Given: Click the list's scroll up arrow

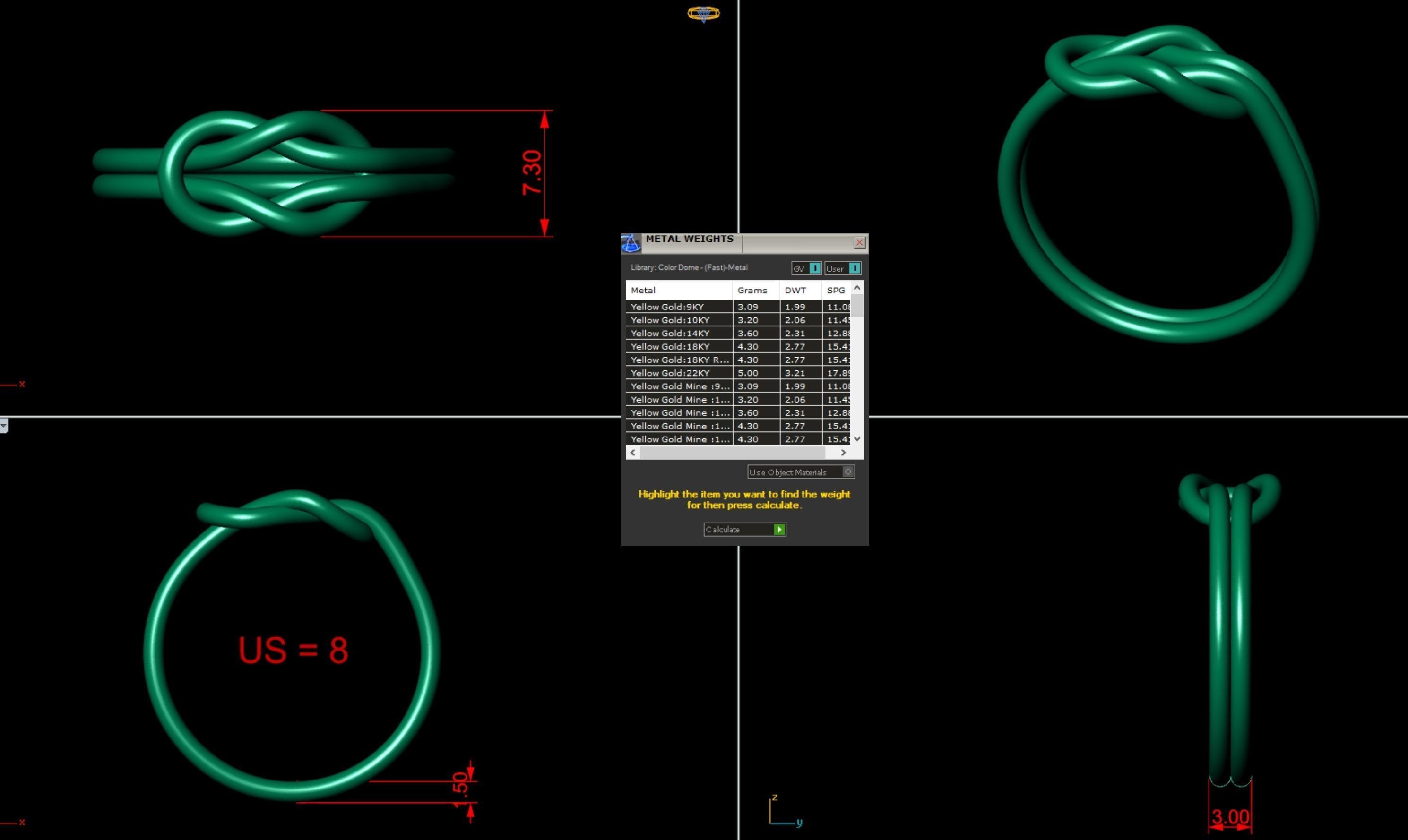Looking at the screenshot, I should (x=857, y=288).
